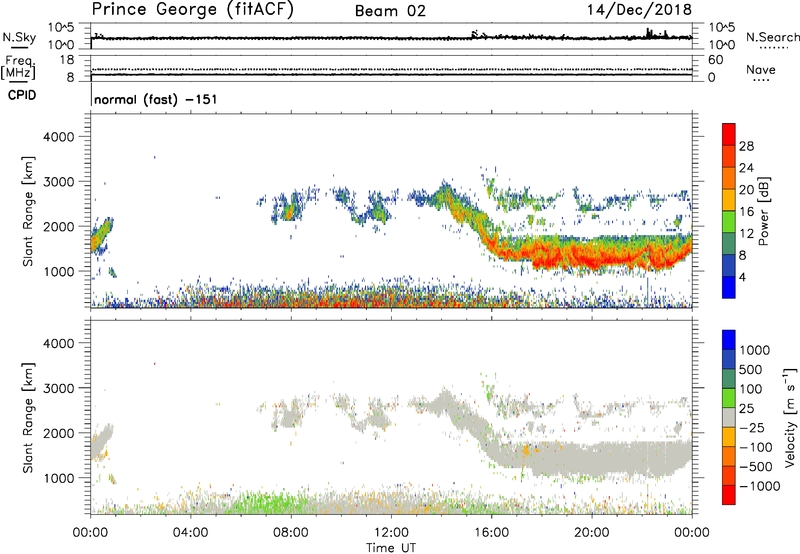Click the "20:00" time tick label
The width and height of the screenshot is (800, 554).
pos(591,533)
